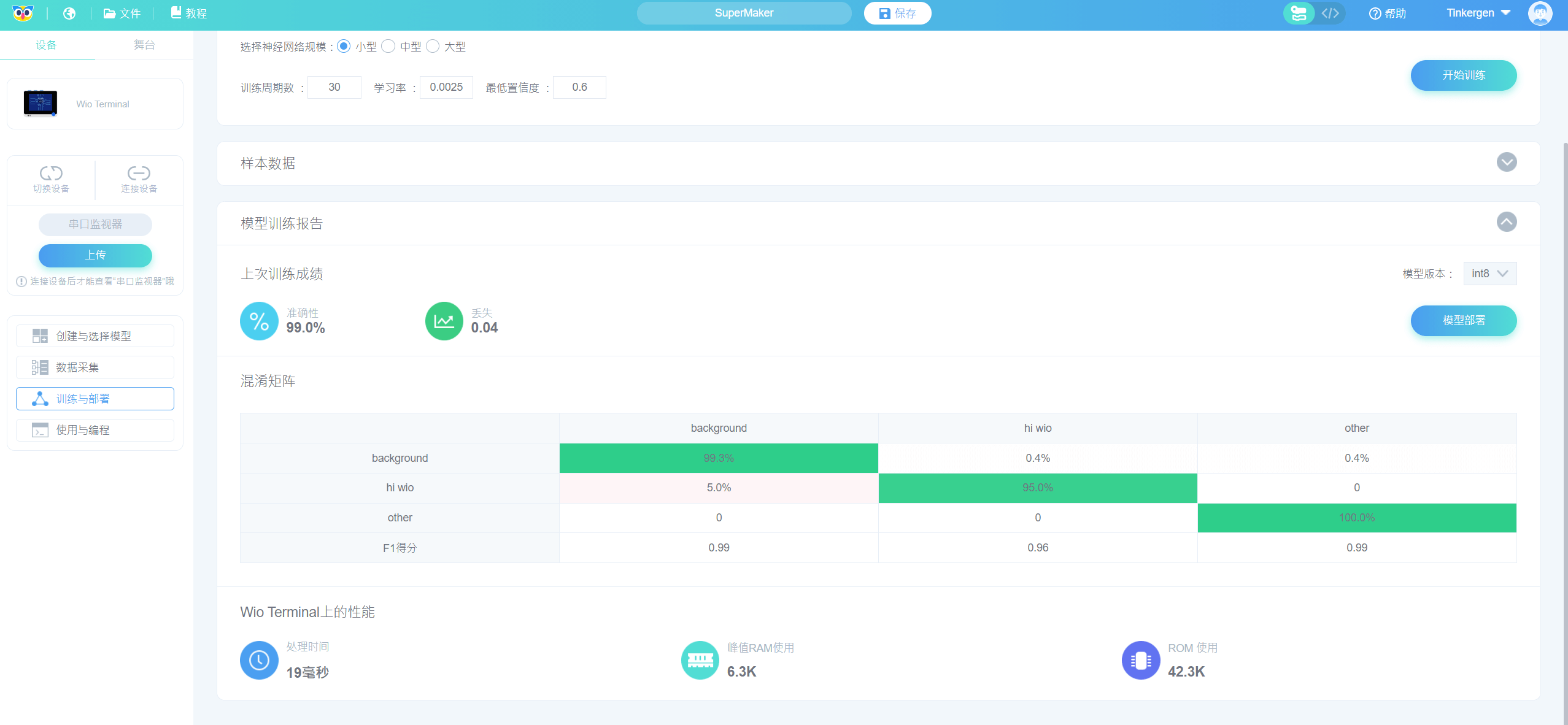
Task: Switch to block mode icon
Action: [1299, 13]
